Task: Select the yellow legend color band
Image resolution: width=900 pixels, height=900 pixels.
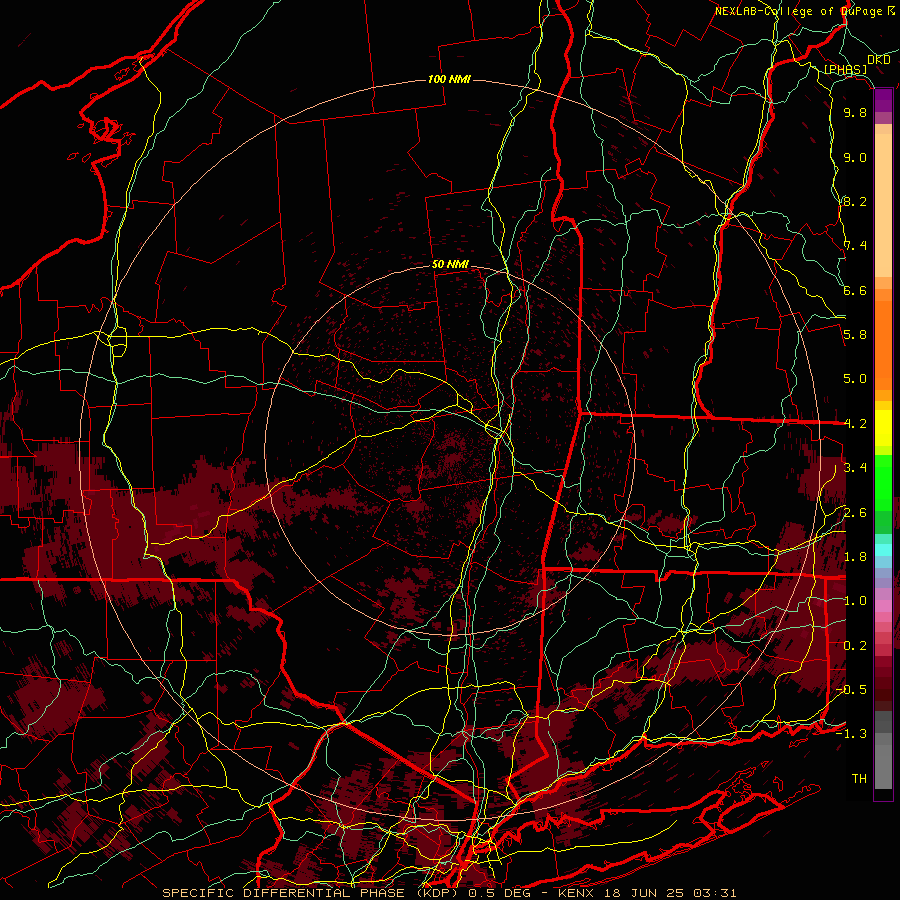Action: point(883,428)
